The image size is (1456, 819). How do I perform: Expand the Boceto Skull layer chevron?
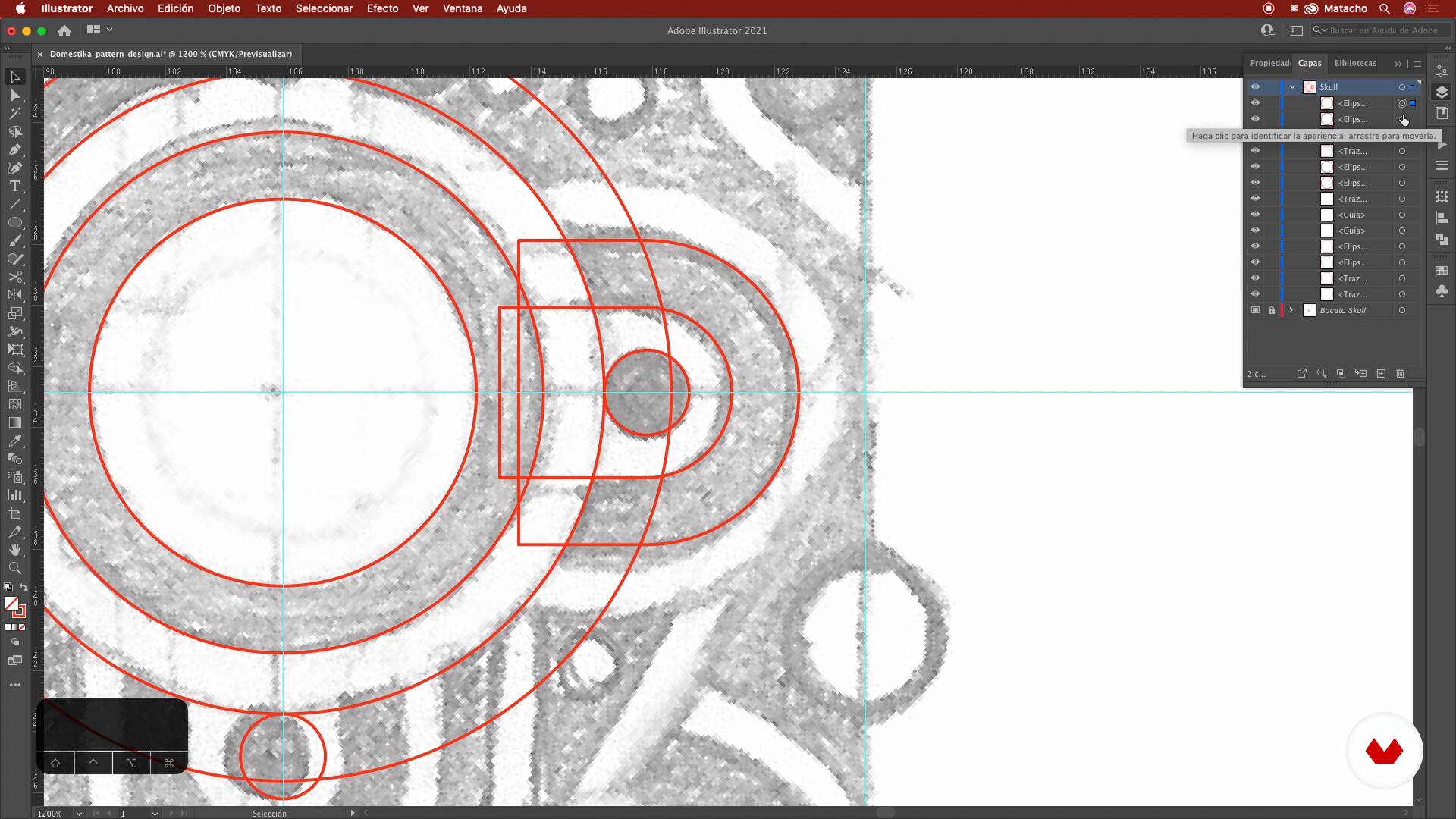pos(1291,310)
